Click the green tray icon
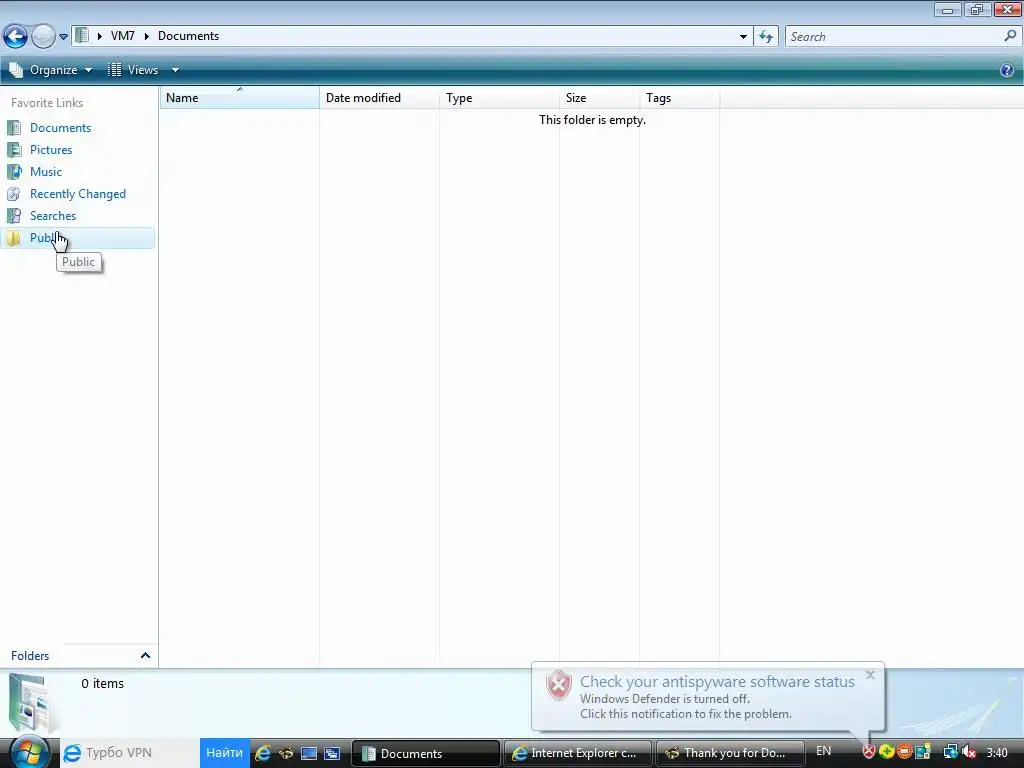Screen dimensions: 1024x768 [886, 752]
